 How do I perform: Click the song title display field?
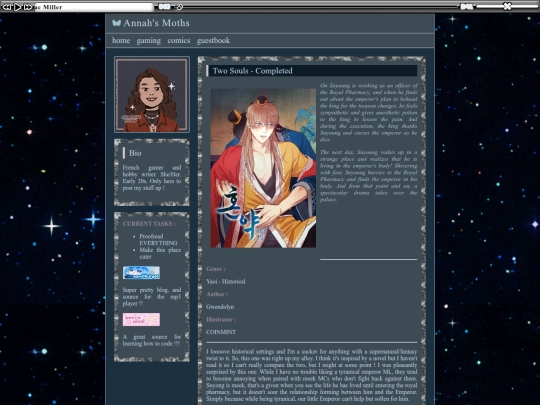coord(94,7)
